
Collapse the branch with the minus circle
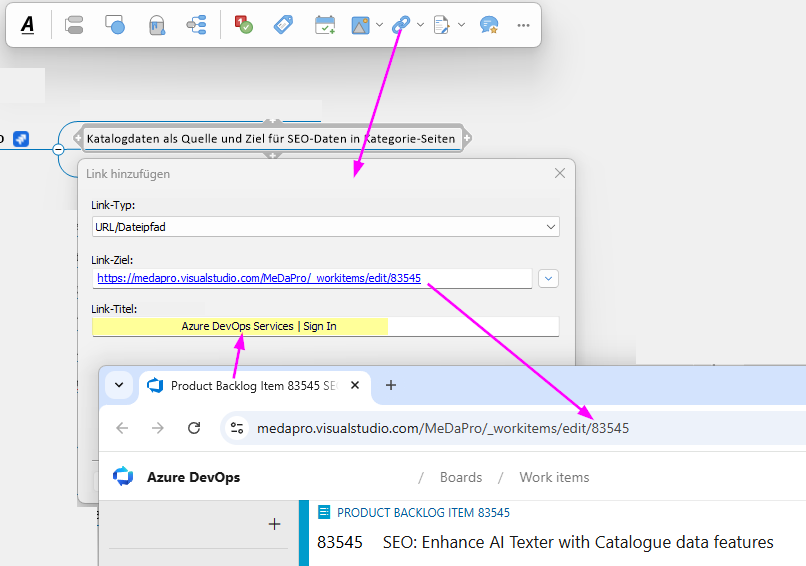(x=58, y=150)
